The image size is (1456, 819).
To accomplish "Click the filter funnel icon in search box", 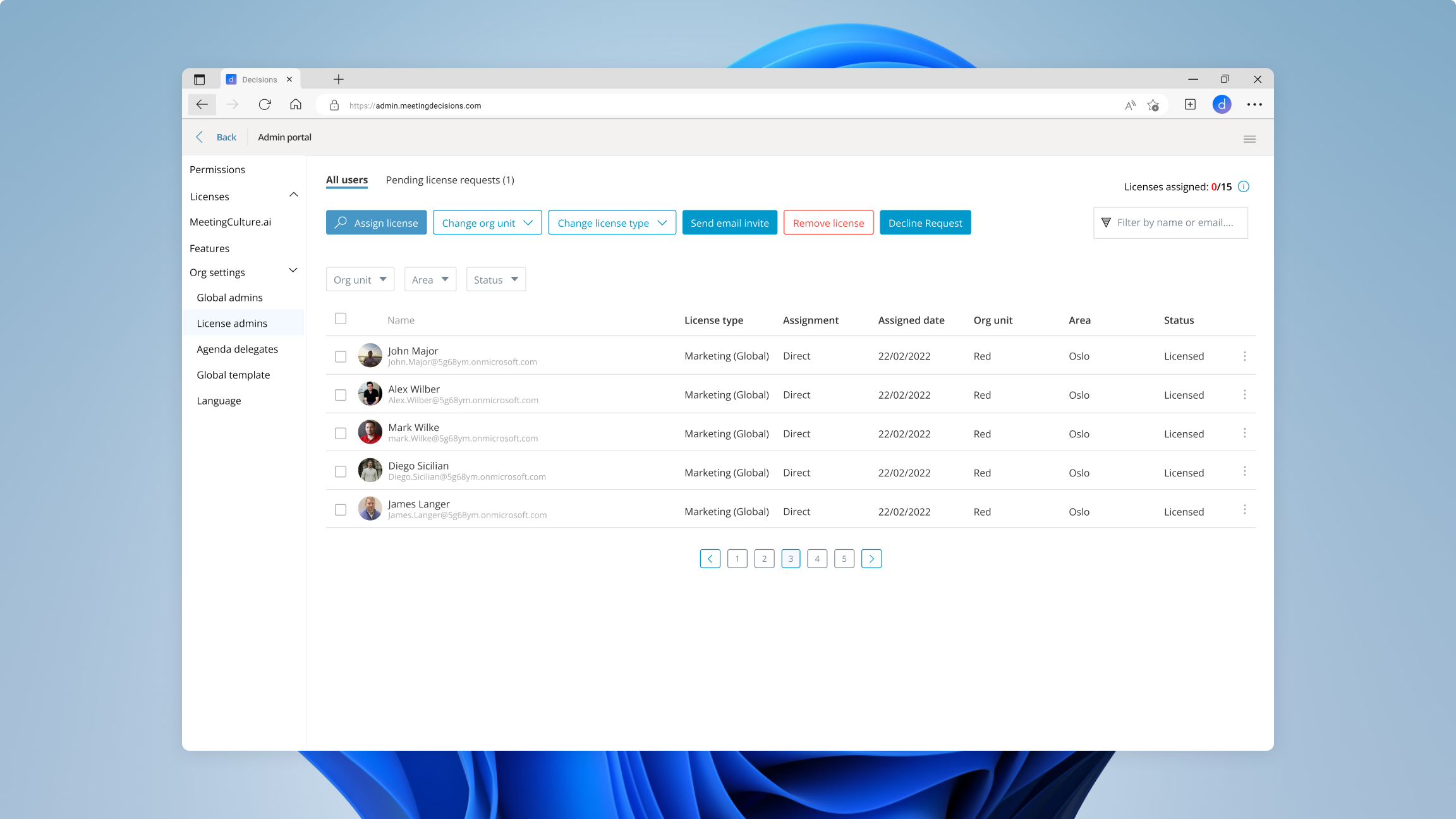I will pos(1106,222).
